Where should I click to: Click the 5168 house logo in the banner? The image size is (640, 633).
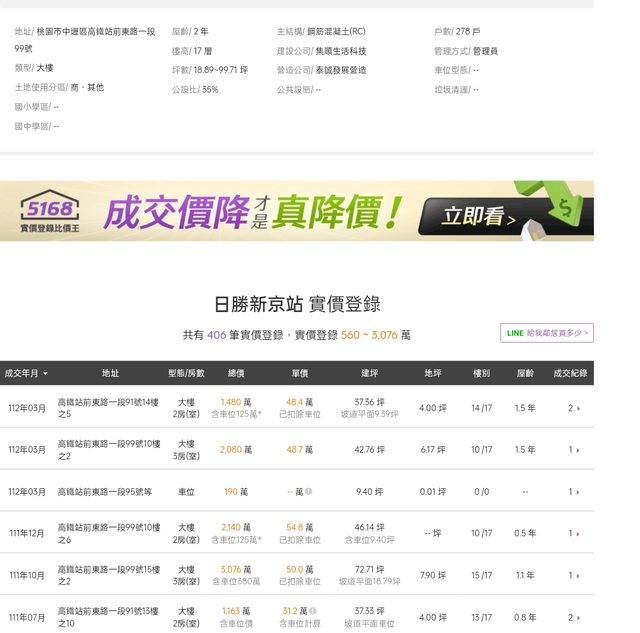(50, 211)
